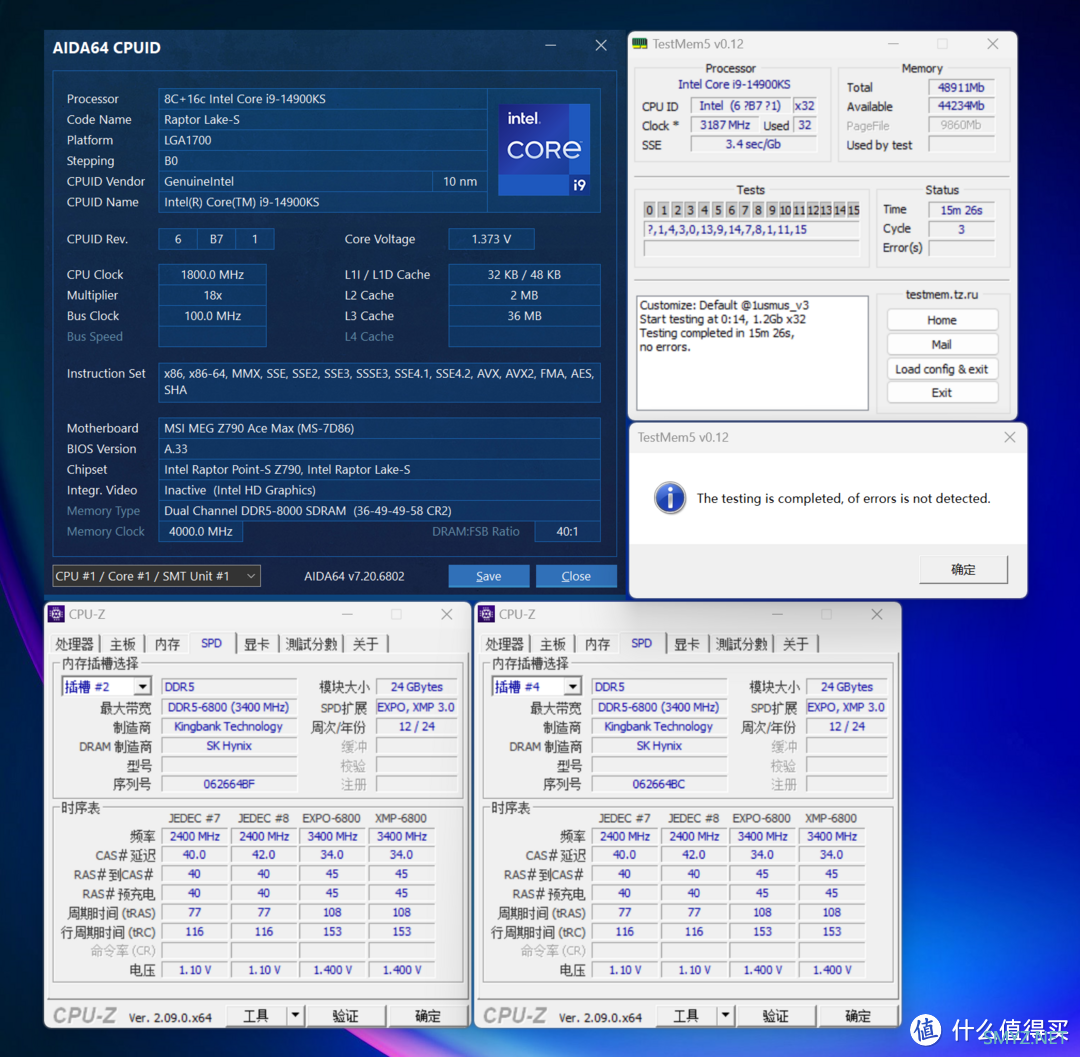1080x1057 pixels.
Task: Open 測試分數 tab in left CPU-Z
Action: point(311,644)
